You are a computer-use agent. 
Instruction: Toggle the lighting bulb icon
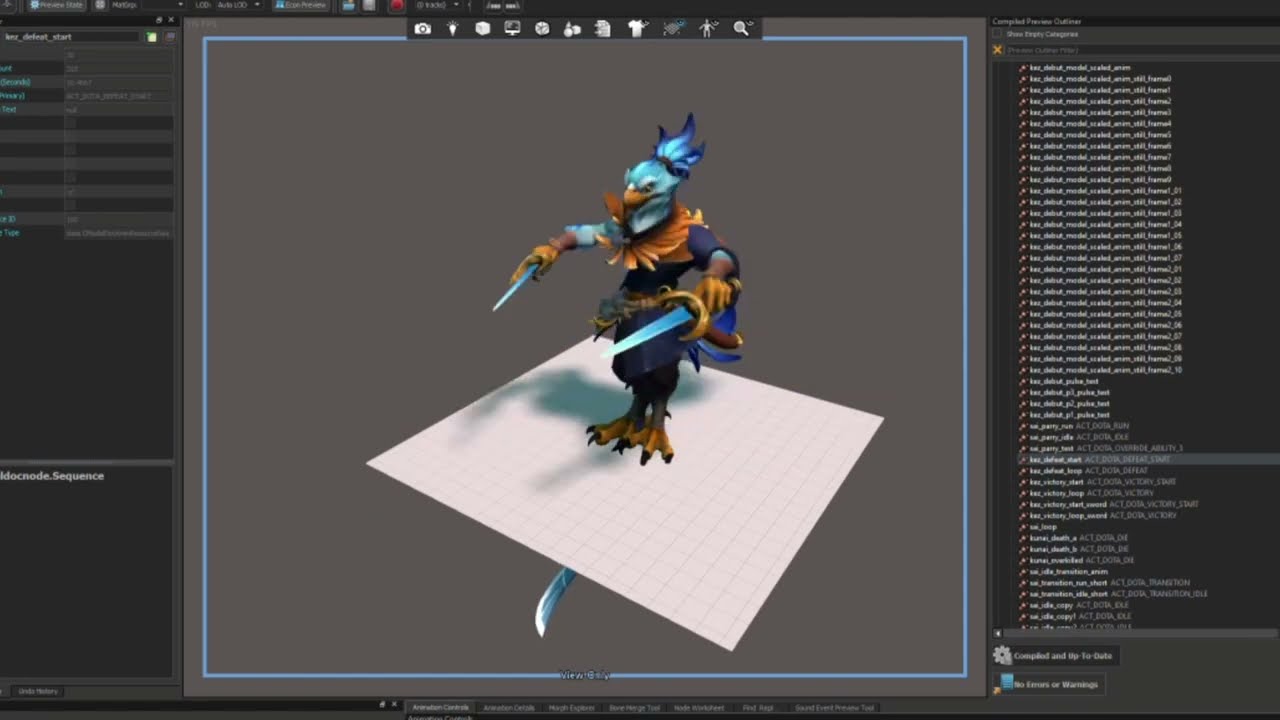[x=452, y=29]
